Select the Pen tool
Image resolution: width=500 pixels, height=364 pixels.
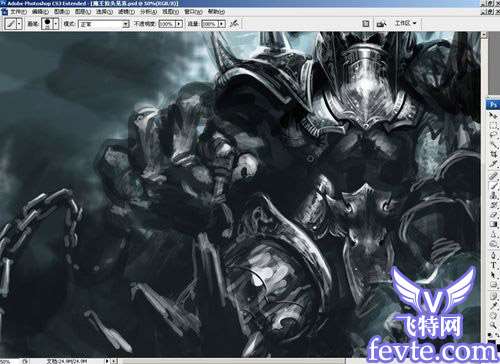click(493, 256)
